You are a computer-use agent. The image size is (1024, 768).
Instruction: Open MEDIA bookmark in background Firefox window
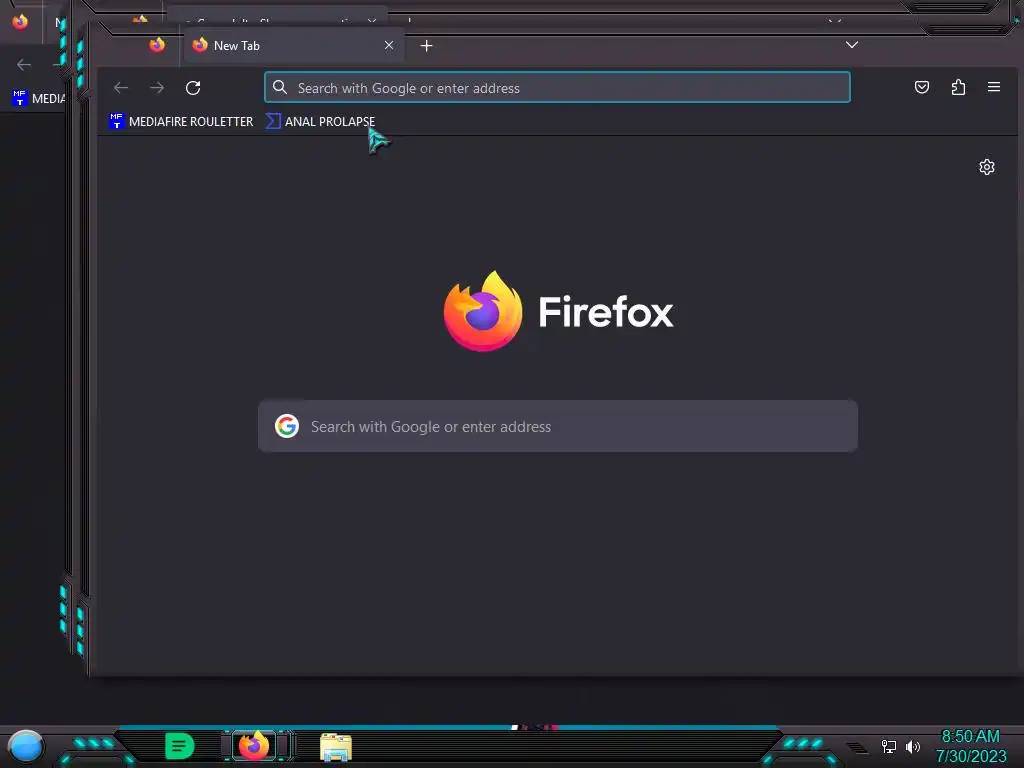pyautogui.click(x=38, y=99)
